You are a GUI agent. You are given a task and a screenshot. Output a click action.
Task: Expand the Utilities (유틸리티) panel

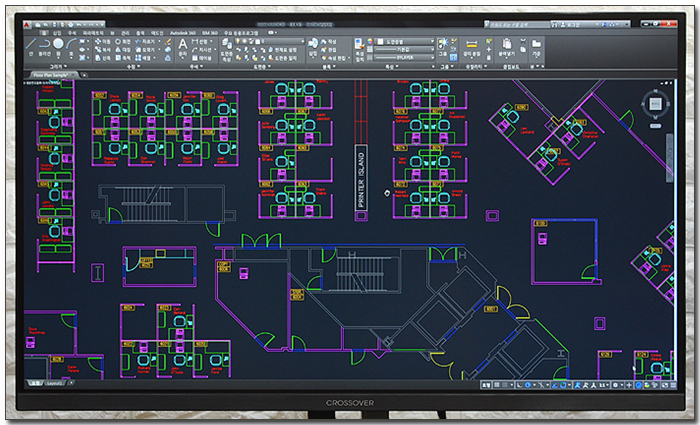click(x=476, y=66)
